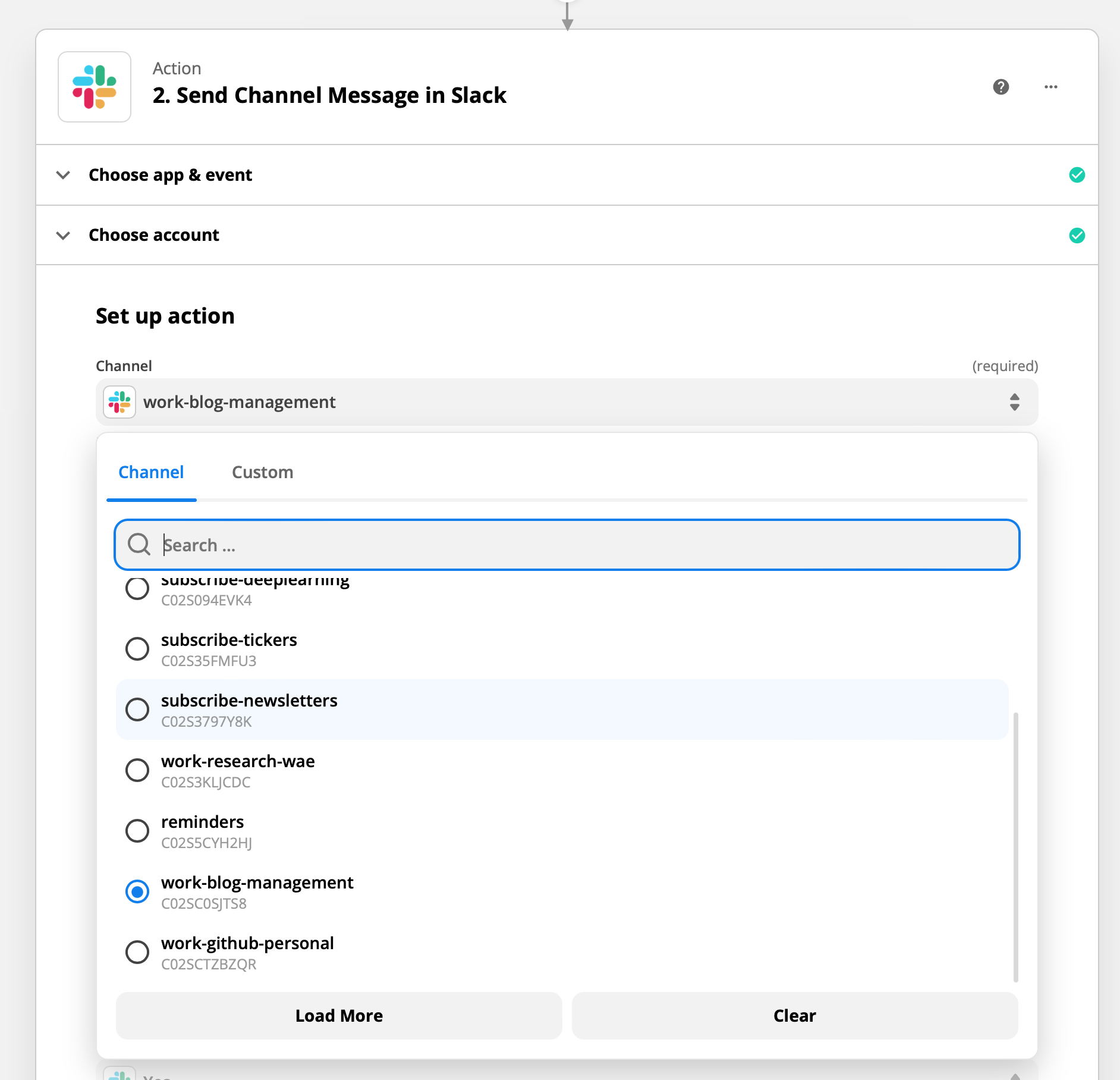Open the help question mark icon

1001,87
